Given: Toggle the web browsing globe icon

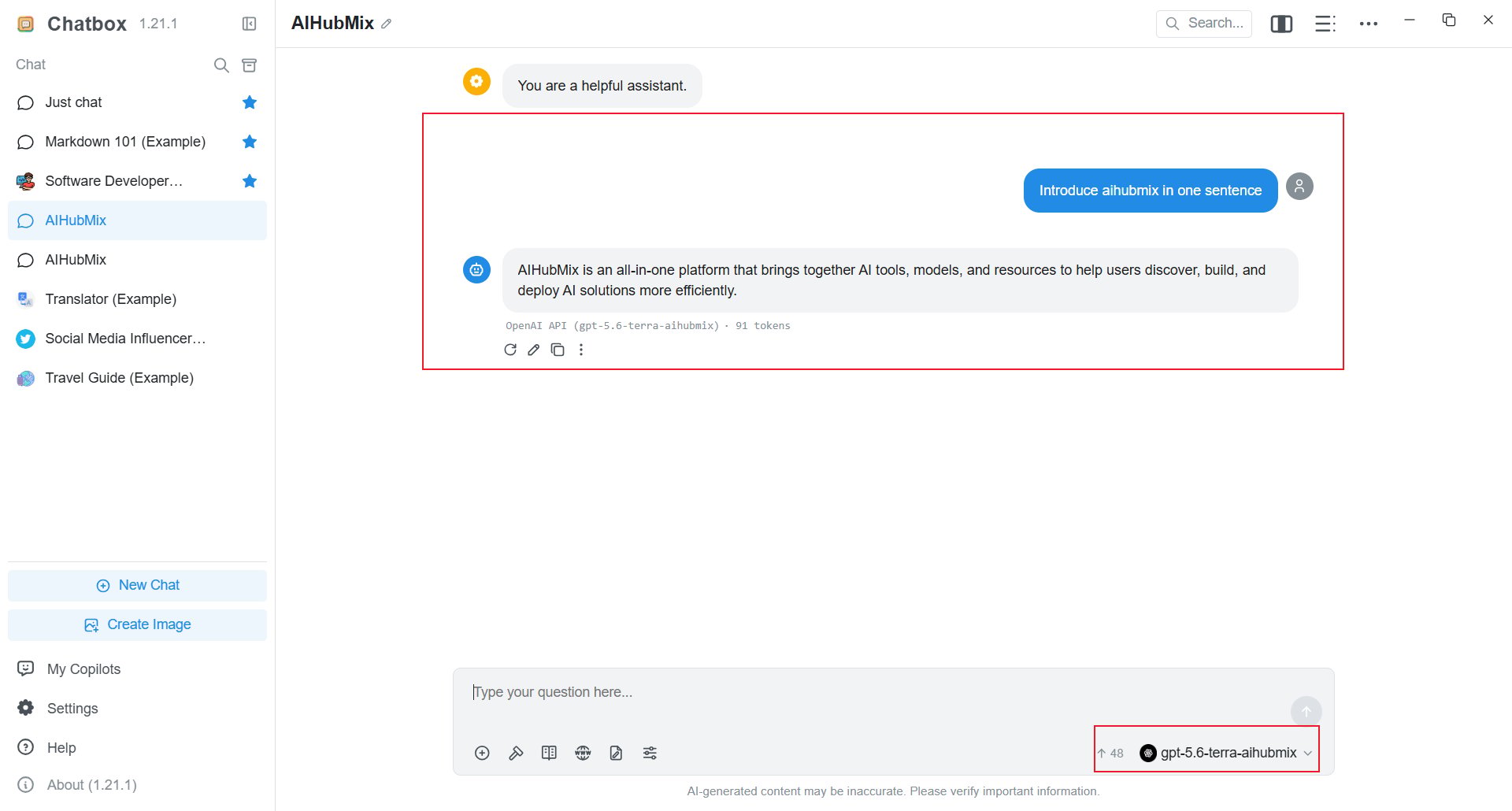Looking at the screenshot, I should point(583,754).
